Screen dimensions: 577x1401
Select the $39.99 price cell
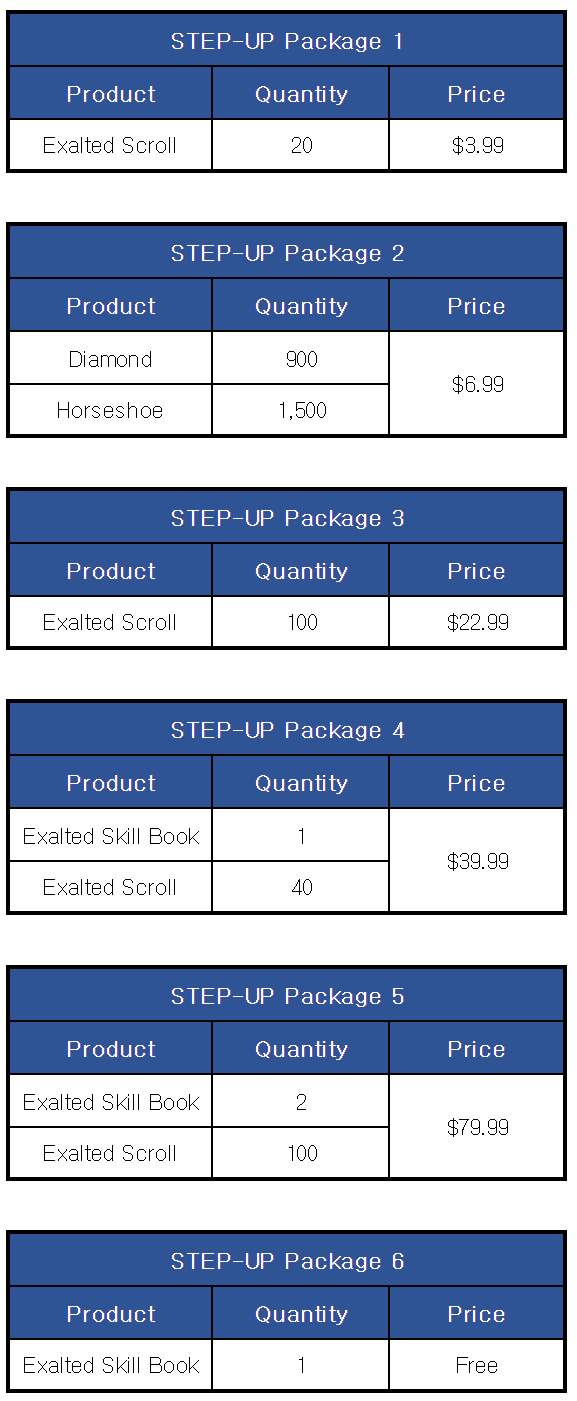[477, 861]
